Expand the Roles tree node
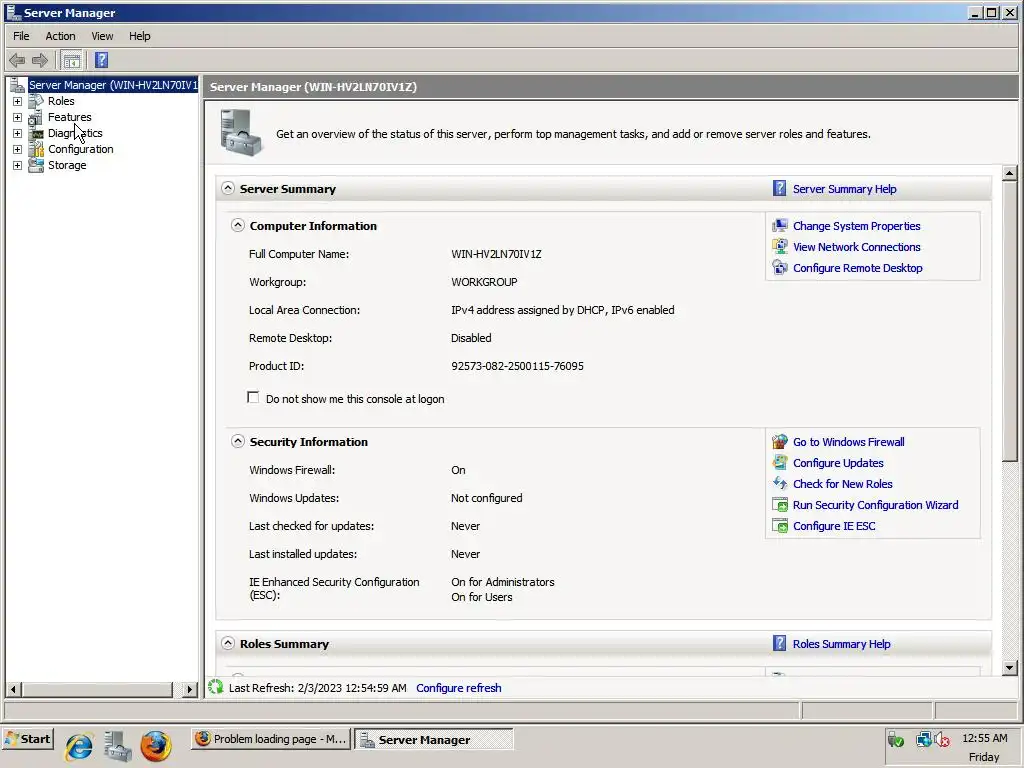This screenshot has height=768, width=1024. point(18,101)
